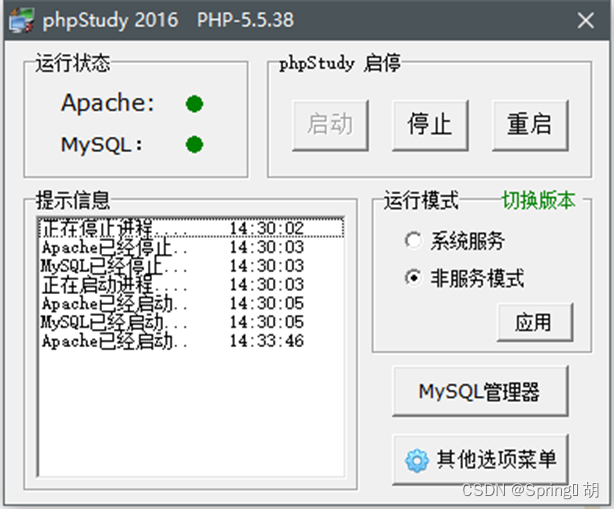Click the green MySQL status indicator
This screenshot has height=509, width=614.
(194, 144)
